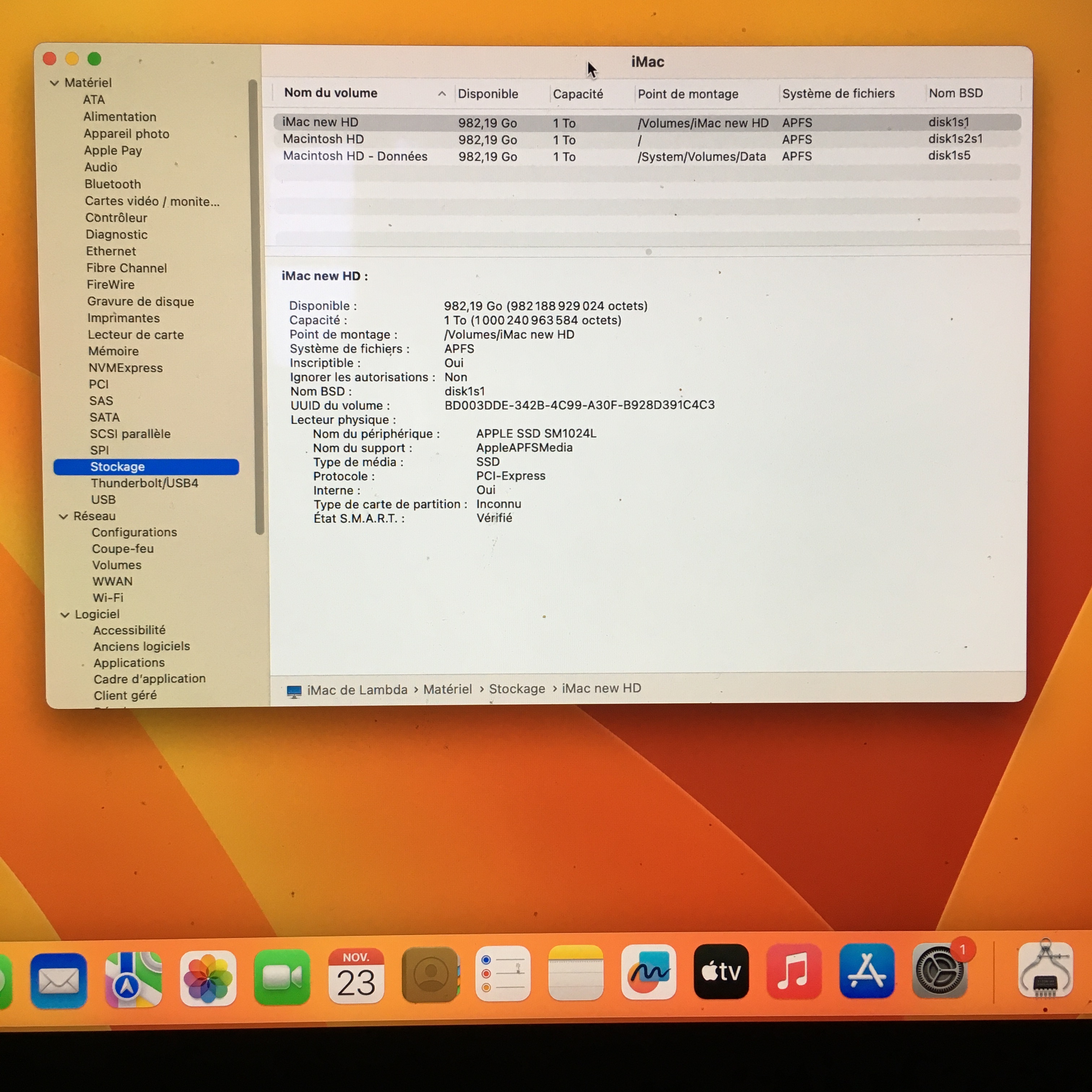Select NVMExpress in the sidebar

tap(125, 368)
